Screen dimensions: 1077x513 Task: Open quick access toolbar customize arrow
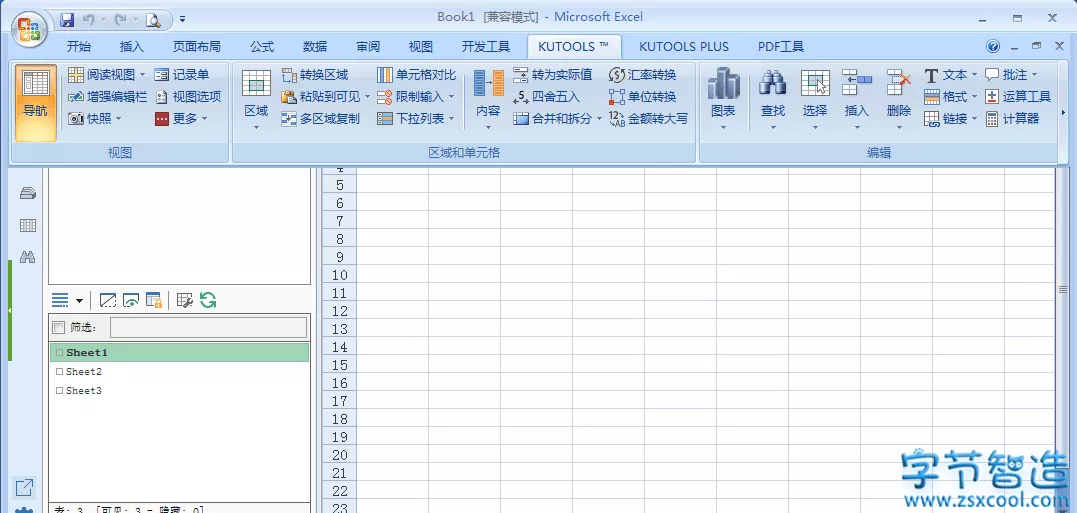point(183,20)
